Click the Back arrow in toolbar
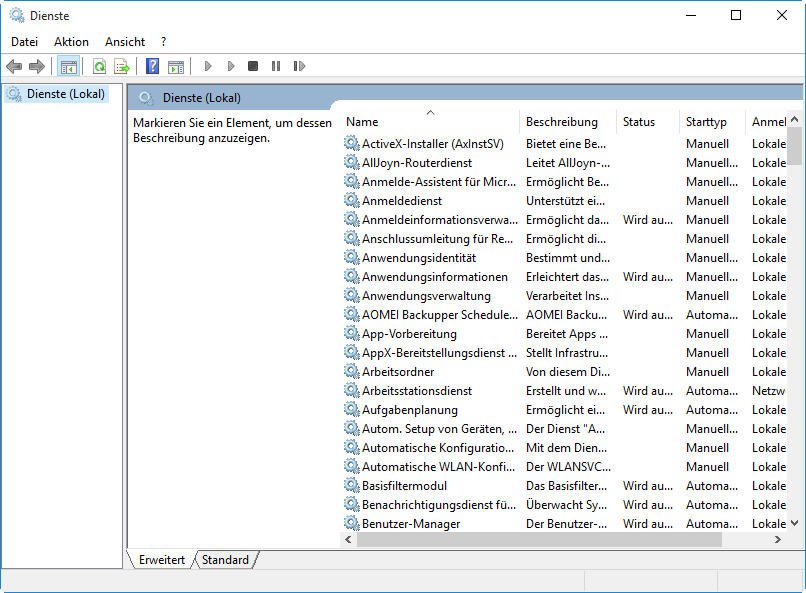 click(x=14, y=66)
